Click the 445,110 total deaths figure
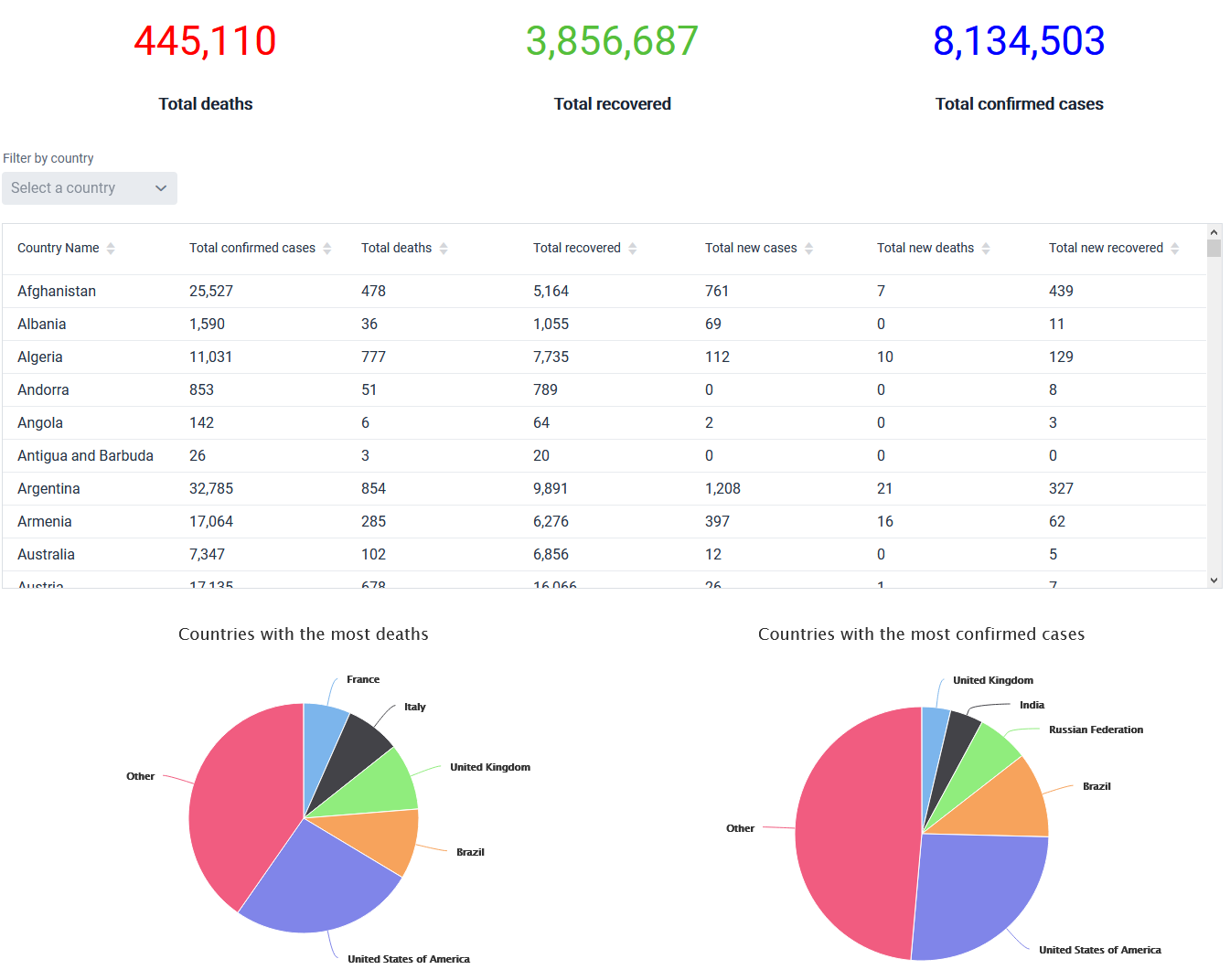The width and height of the screenshot is (1230, 980). coord(205,41)
